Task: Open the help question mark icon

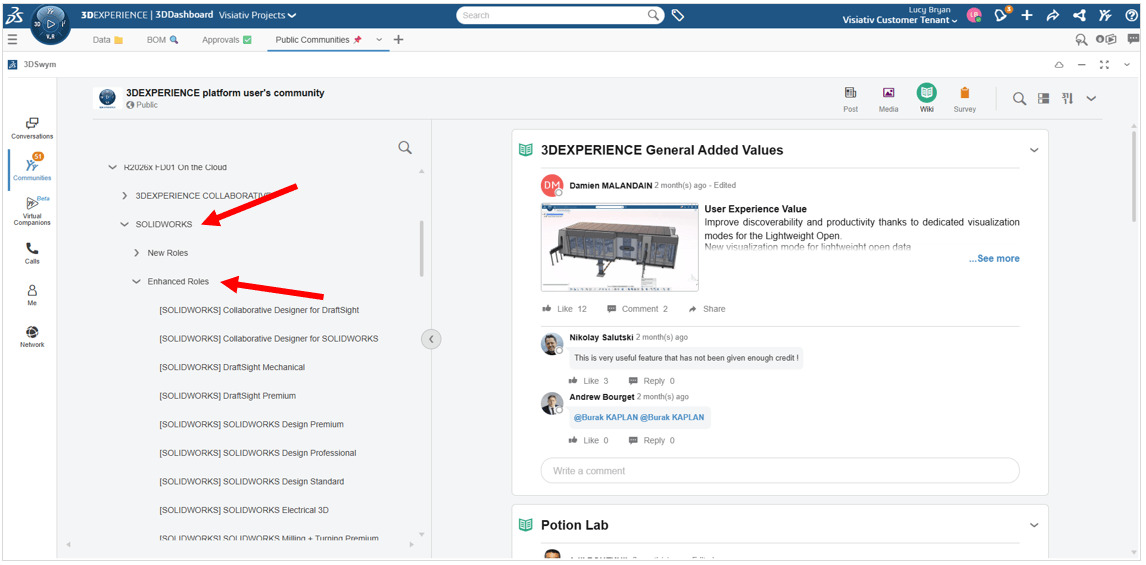Action: point(1131,15)
